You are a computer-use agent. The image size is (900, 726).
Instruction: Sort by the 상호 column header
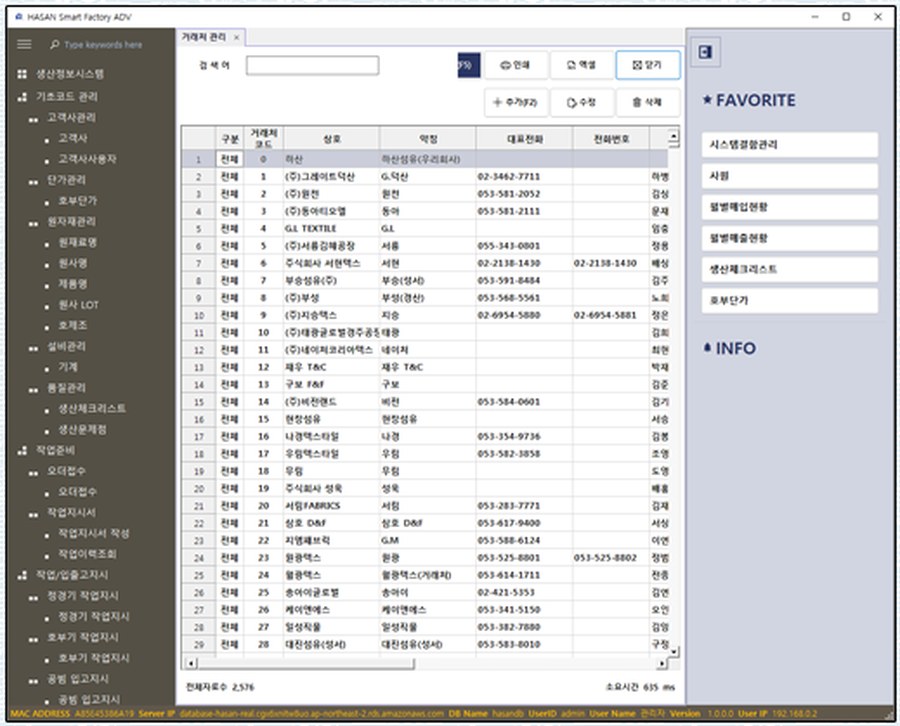tap(331, 138)
